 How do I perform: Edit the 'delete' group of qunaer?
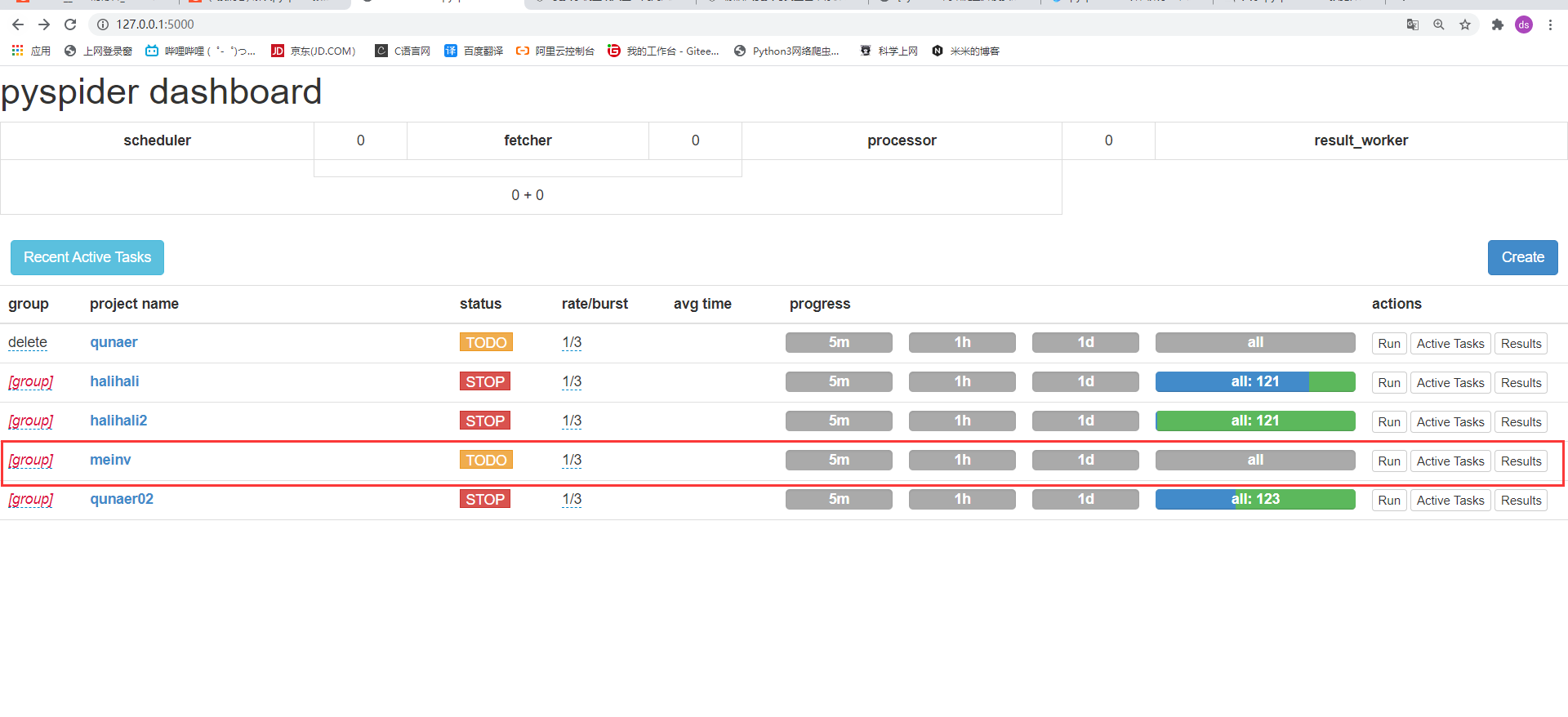tap(28, 342)
